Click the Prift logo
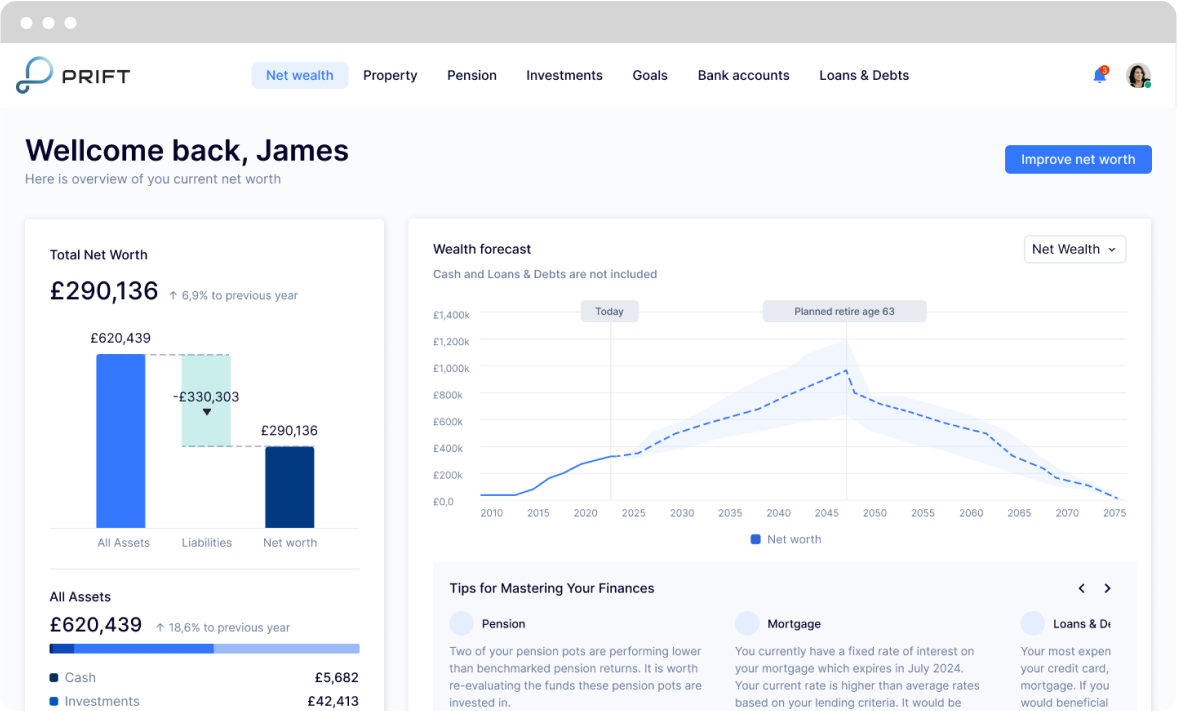Screen dimensions: 1177x711 coord(72,75)
